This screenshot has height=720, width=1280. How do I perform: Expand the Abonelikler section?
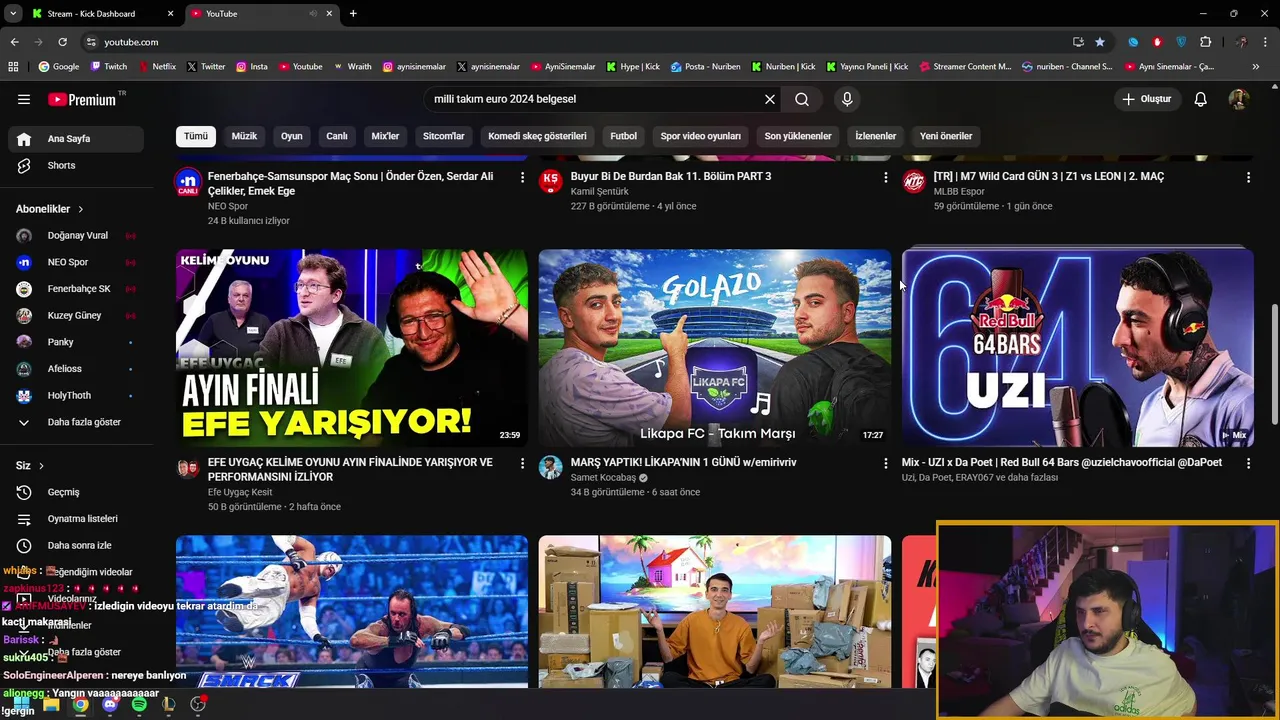[x=50, y=209]
